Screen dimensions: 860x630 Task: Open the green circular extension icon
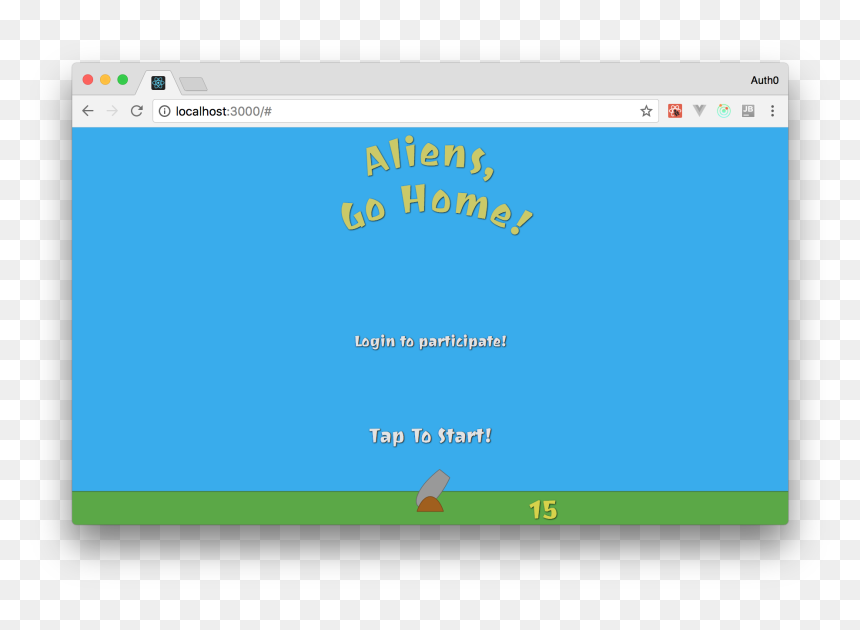[x=723, y=111]
